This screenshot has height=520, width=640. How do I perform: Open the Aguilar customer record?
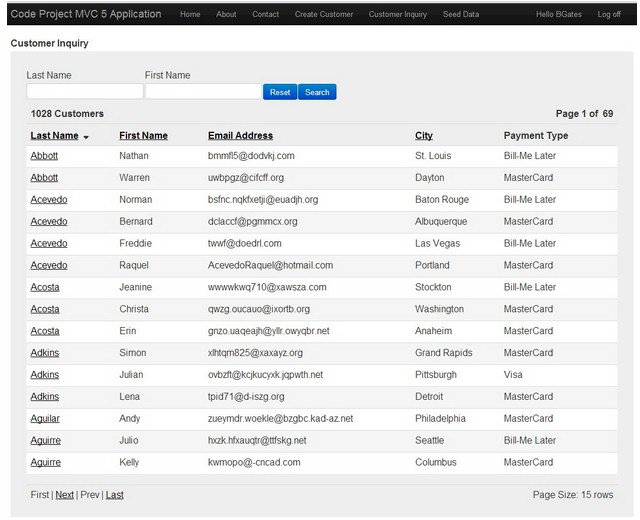click(x=45, y=419)
